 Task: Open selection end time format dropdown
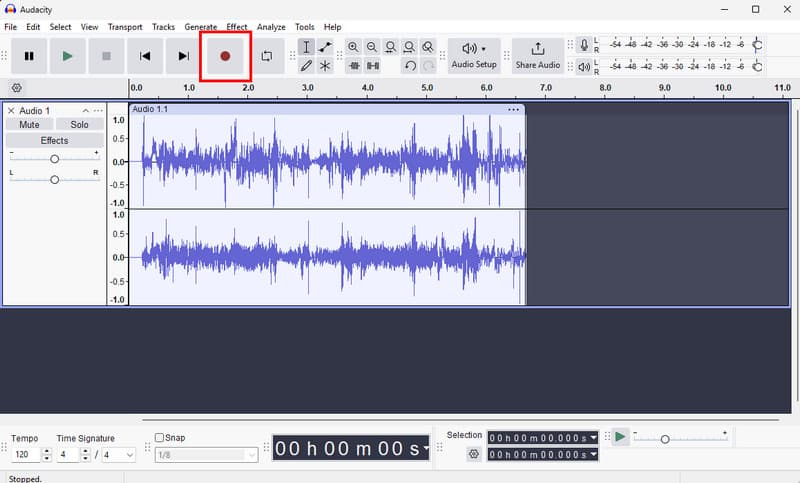[x=593, y=454]
